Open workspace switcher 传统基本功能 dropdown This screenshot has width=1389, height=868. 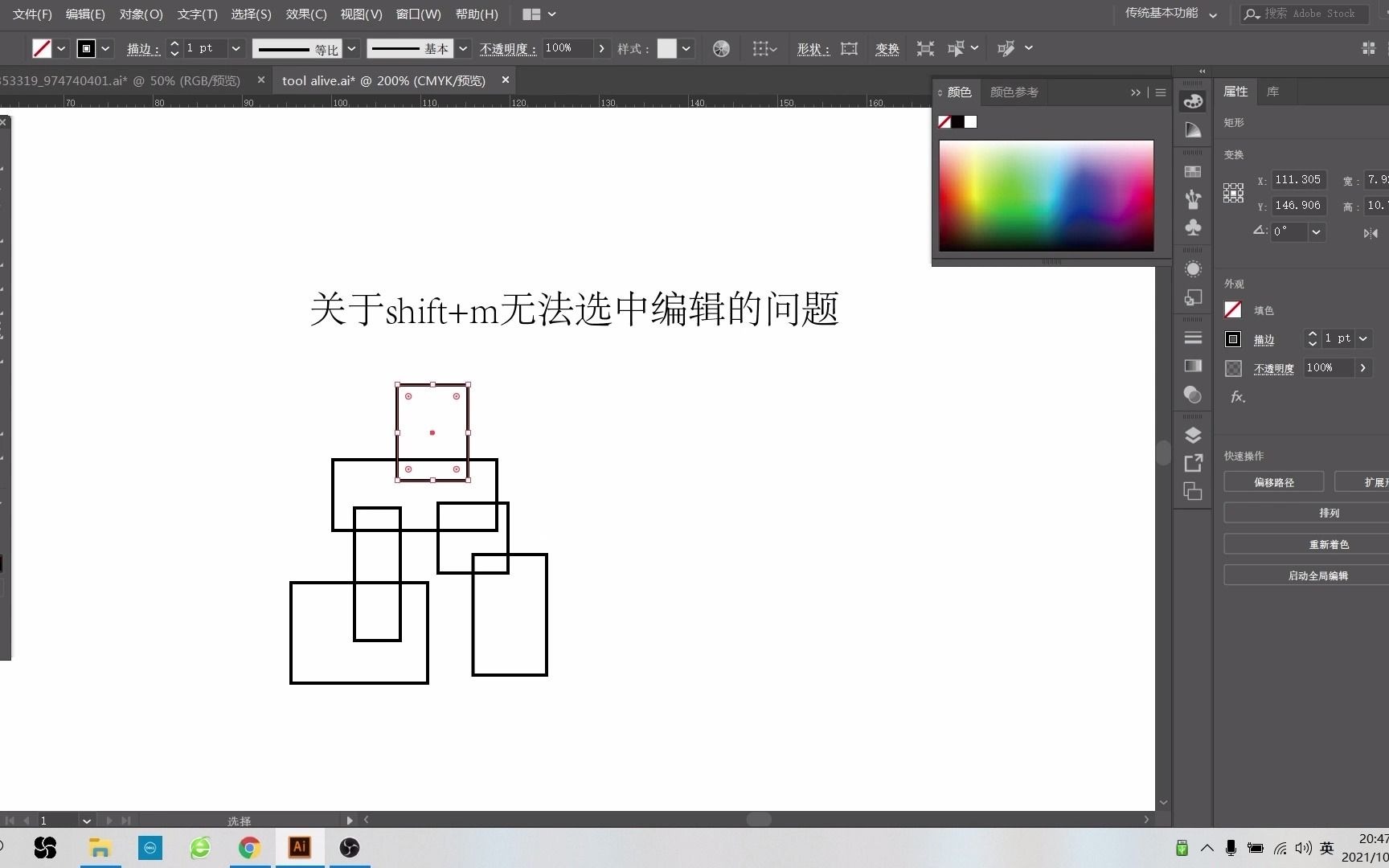pos(1171,14)
